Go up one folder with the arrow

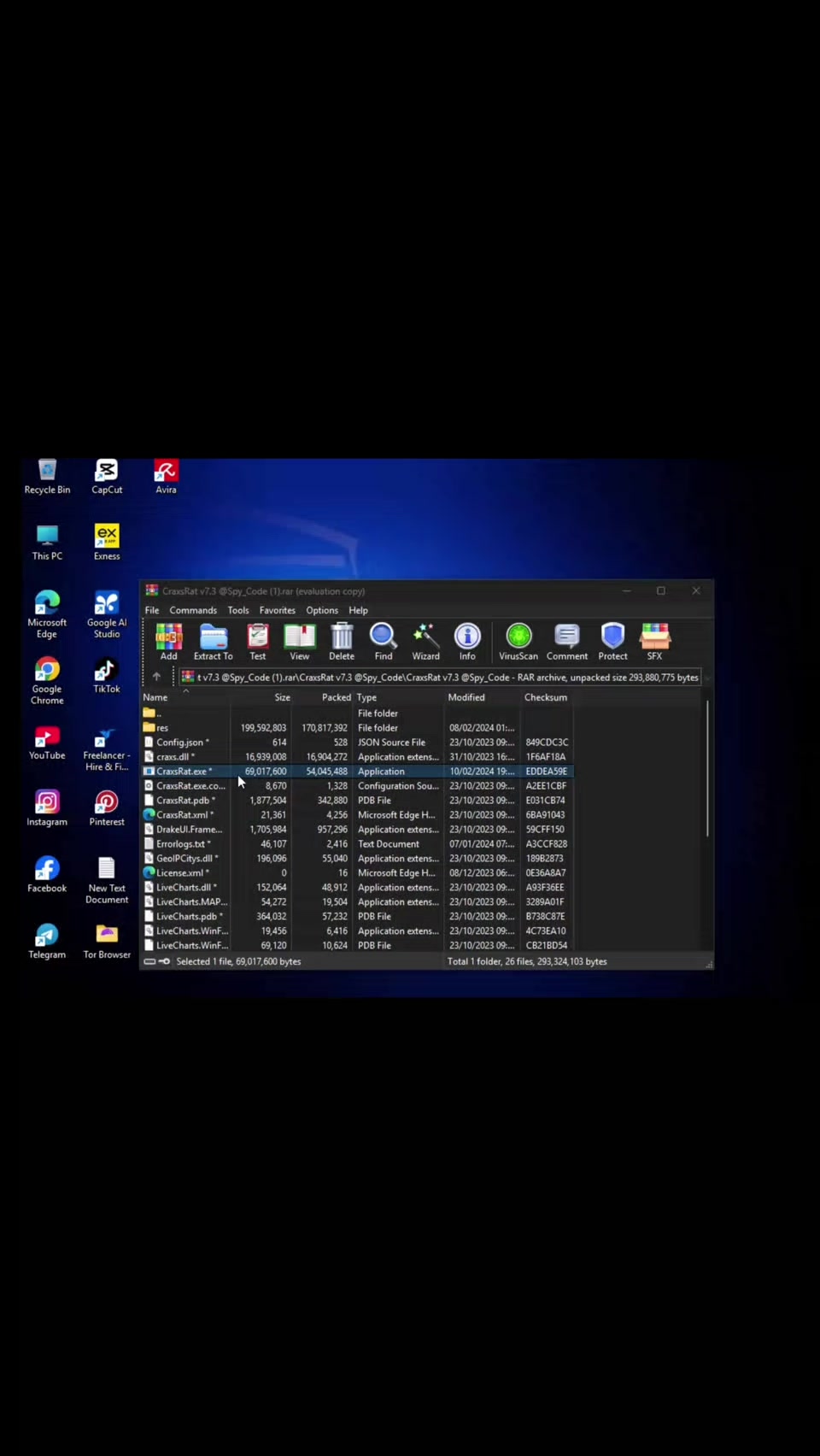click(x=156, y=677)
